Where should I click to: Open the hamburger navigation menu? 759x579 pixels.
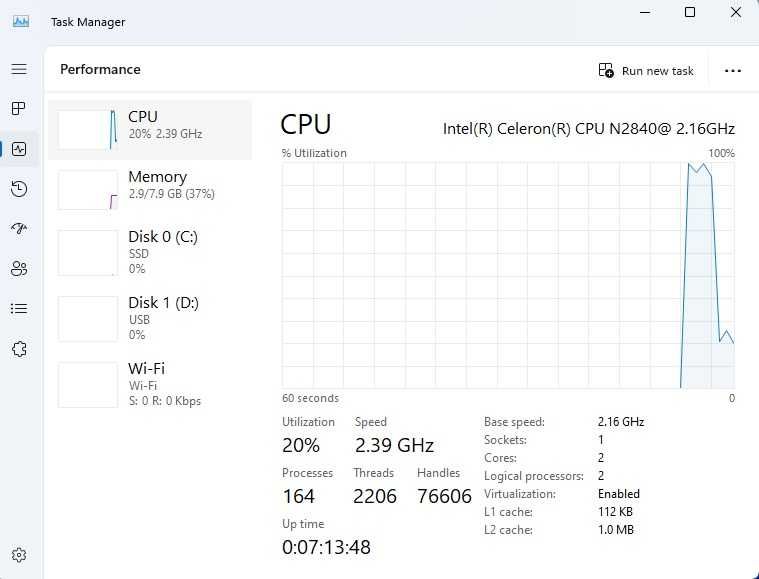pos(19,69)
